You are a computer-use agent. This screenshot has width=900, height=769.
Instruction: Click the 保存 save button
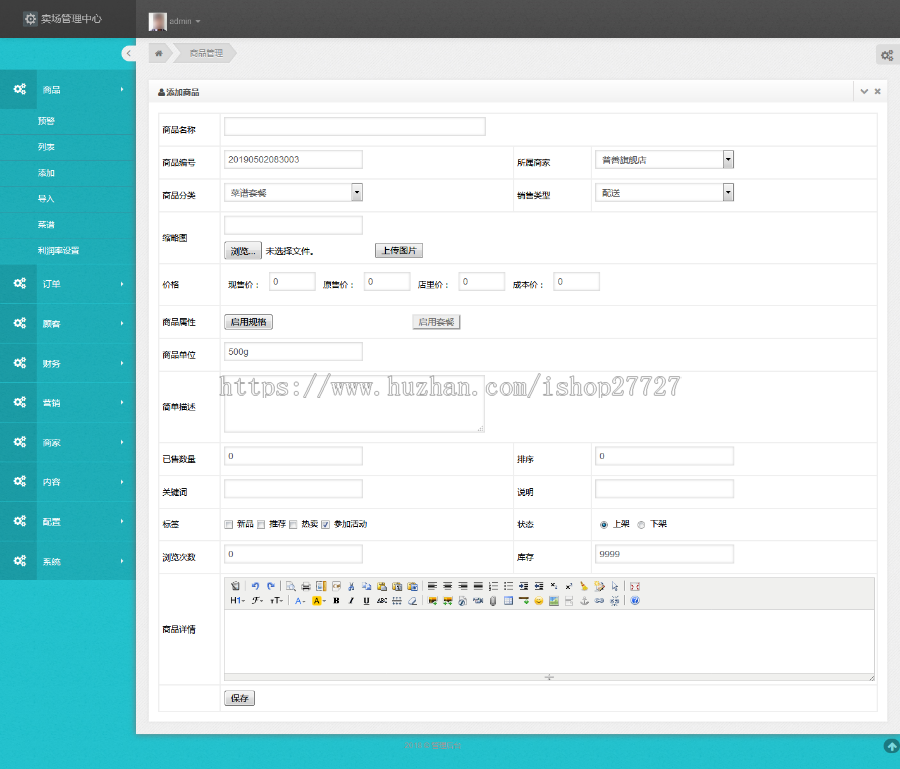(x=239, y=698)
